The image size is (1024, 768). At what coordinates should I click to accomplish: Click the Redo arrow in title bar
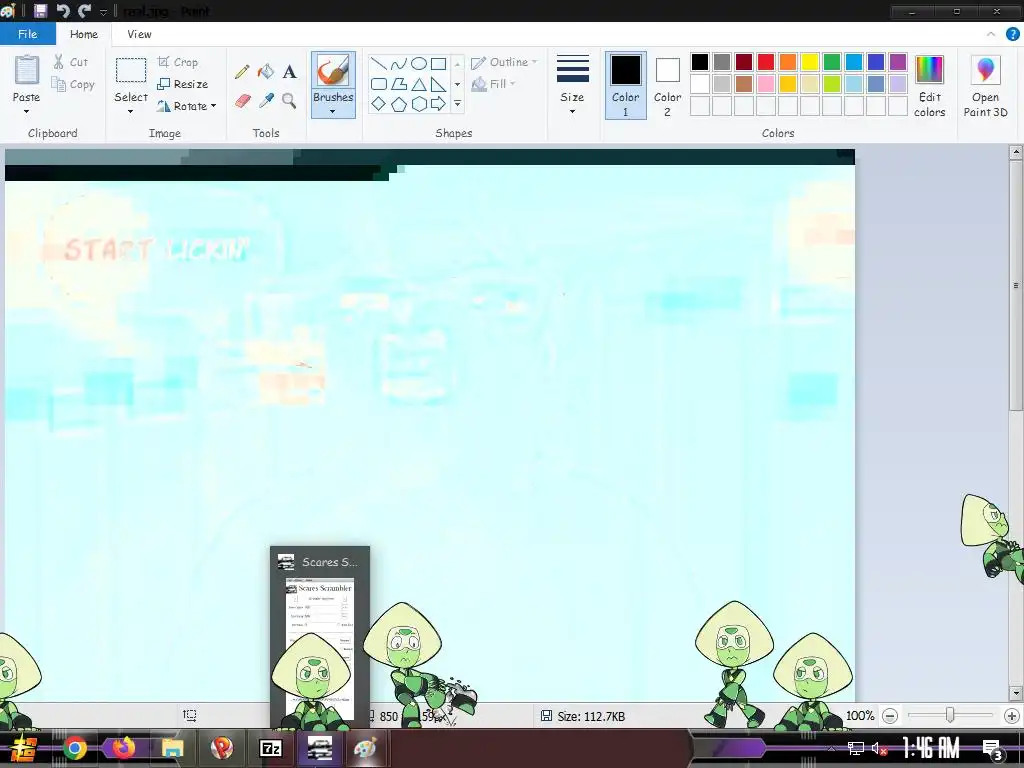click(84, 11)
